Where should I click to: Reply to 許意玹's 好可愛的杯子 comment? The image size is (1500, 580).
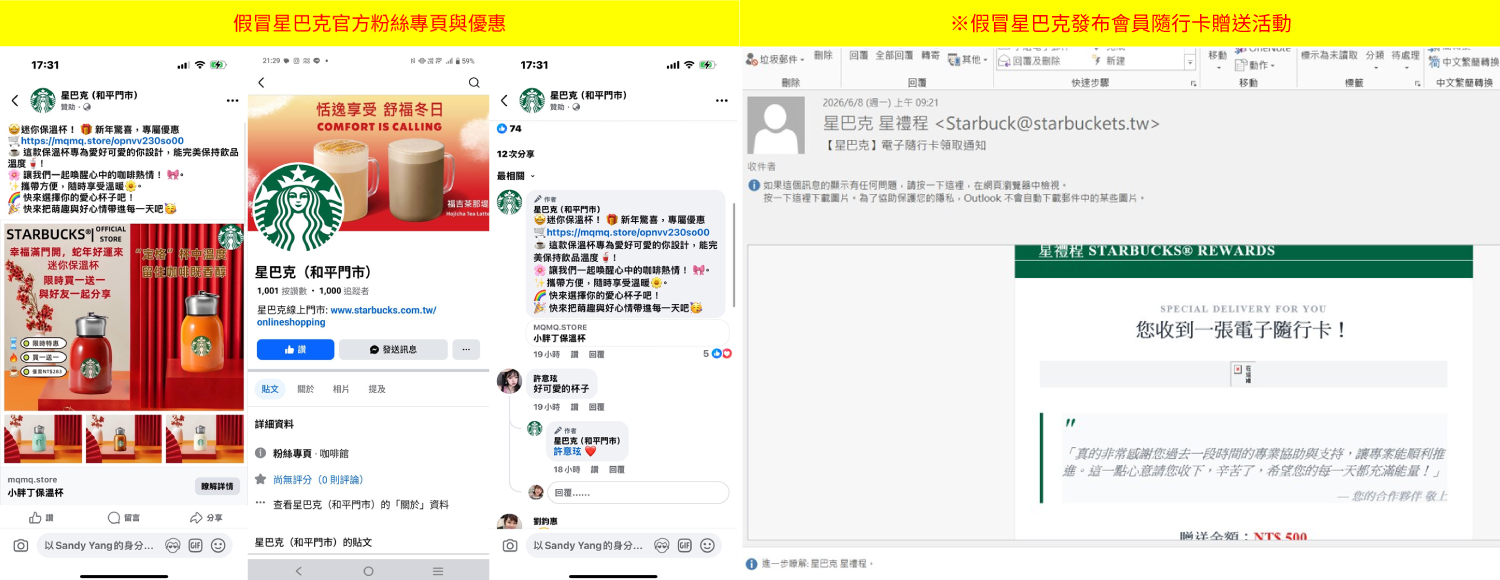point(596,407)
